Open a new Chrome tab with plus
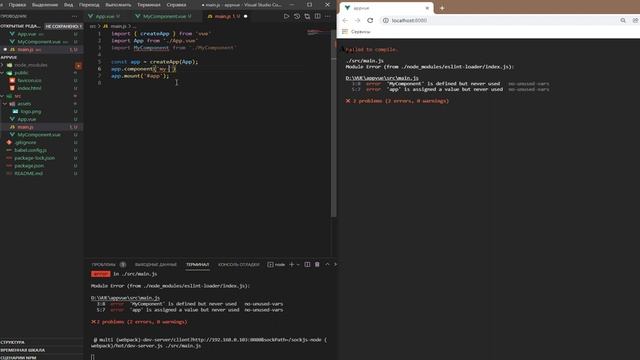Screen dimensions: 640x360 pos(442,8)
